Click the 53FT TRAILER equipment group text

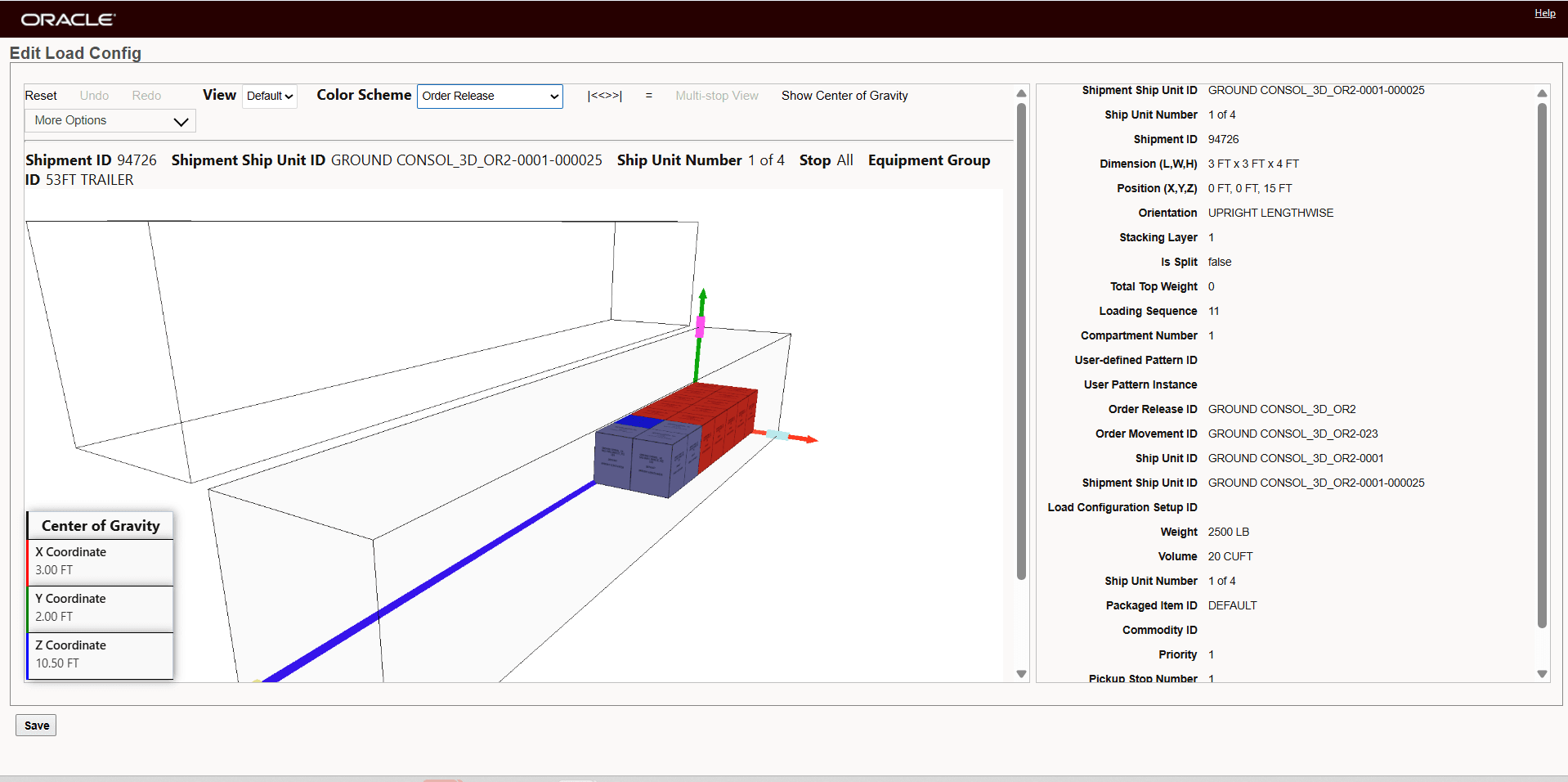[89, 180]
